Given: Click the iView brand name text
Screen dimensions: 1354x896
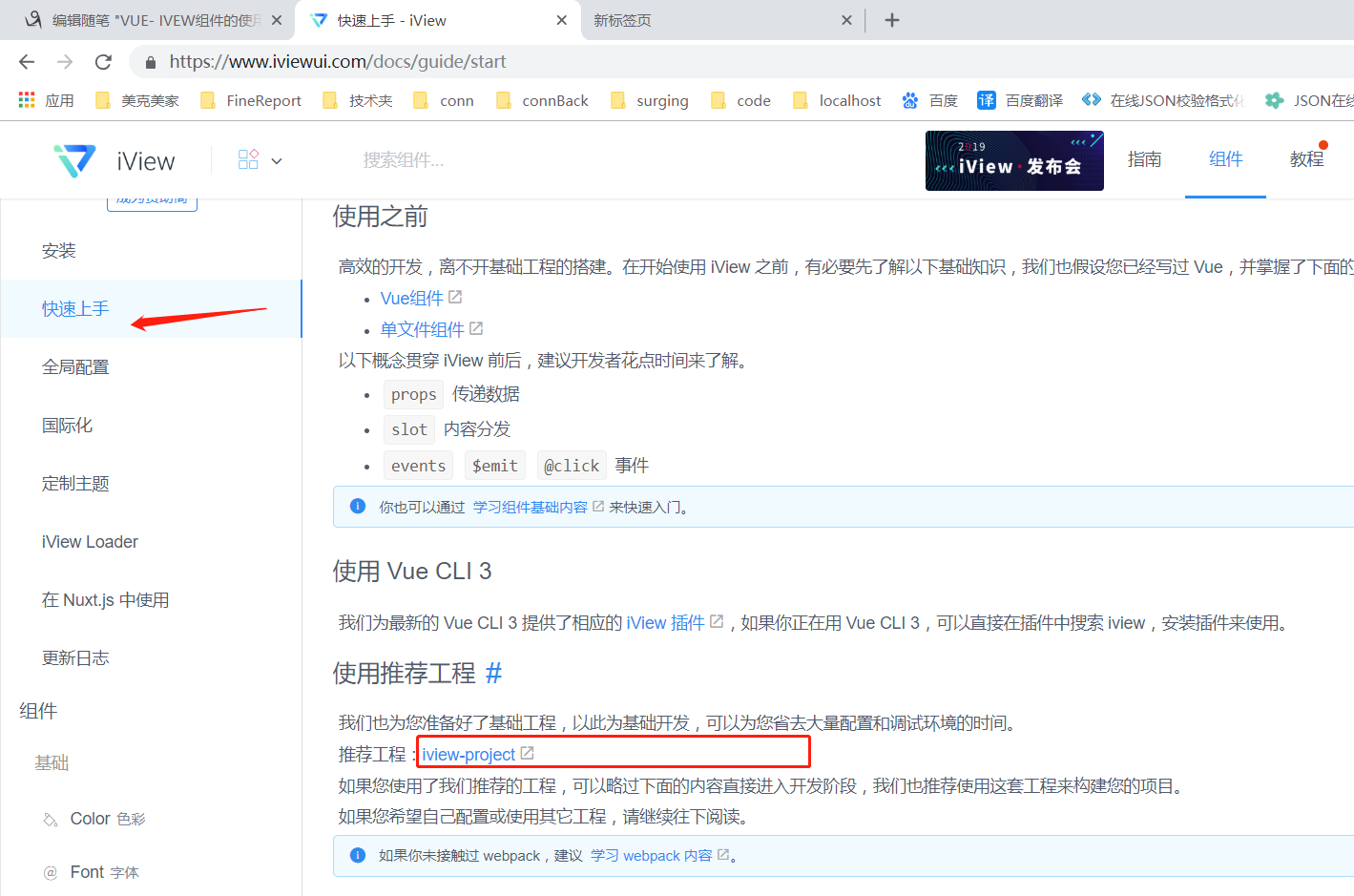Looking at the screenshot, I should (x=146, y=161).
